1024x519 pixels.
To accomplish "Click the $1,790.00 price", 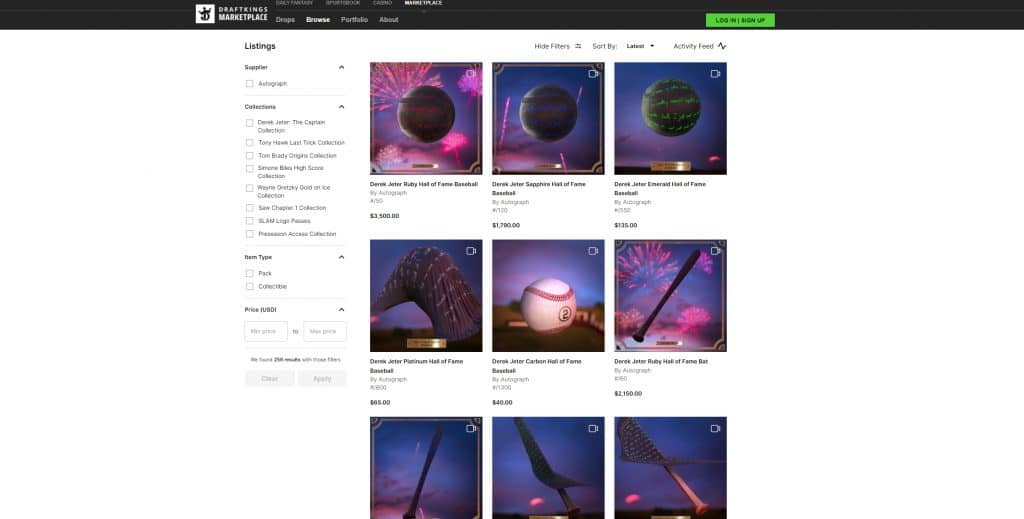I will 506,225.
